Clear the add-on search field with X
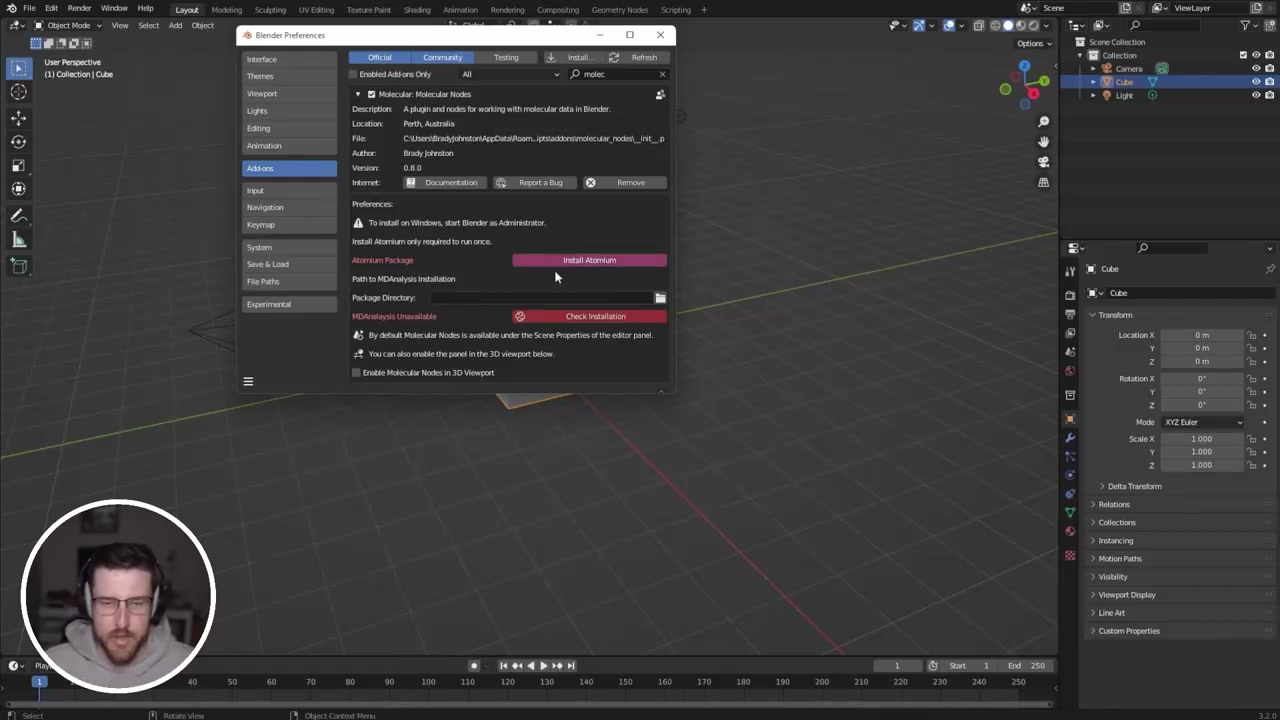 pos(662,74)
